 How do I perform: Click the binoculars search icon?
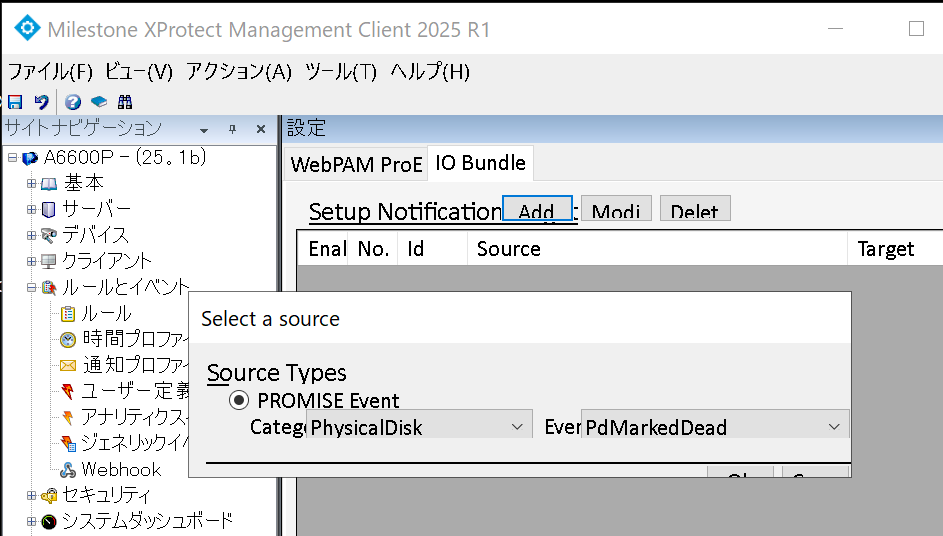pyautogui.click(x=124, y=102)
